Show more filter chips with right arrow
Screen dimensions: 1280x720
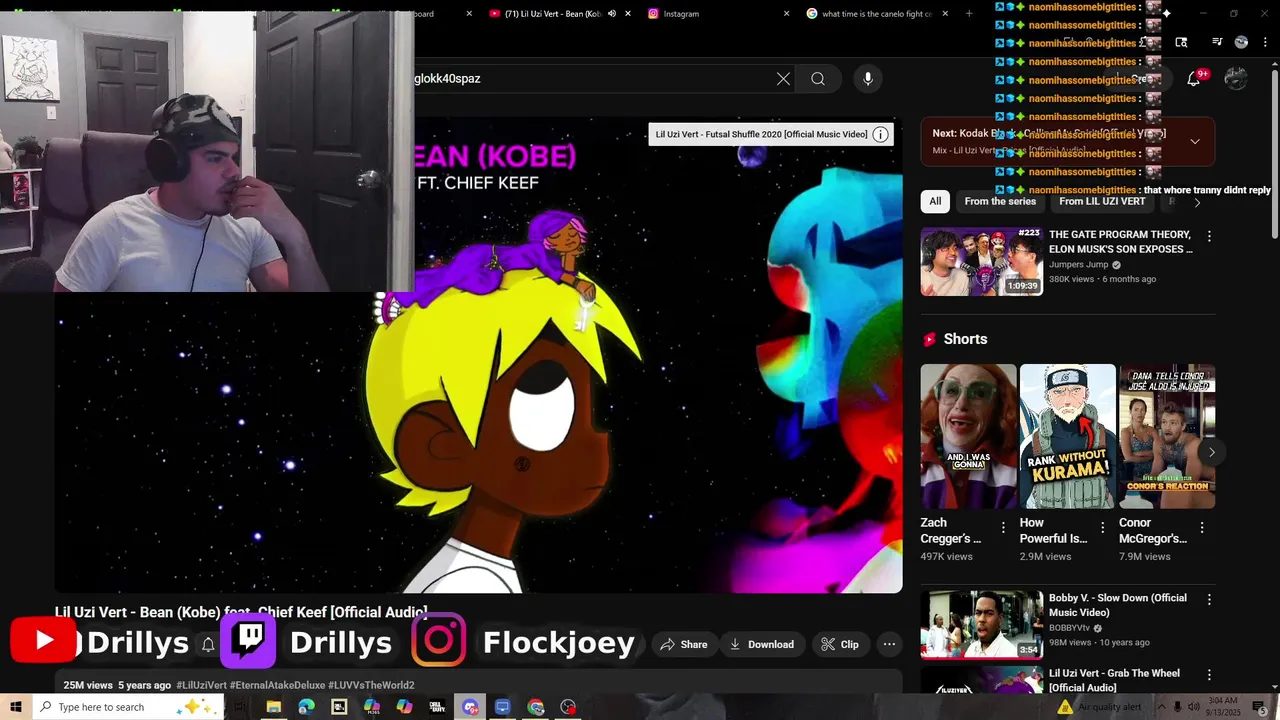point(1197,202)
